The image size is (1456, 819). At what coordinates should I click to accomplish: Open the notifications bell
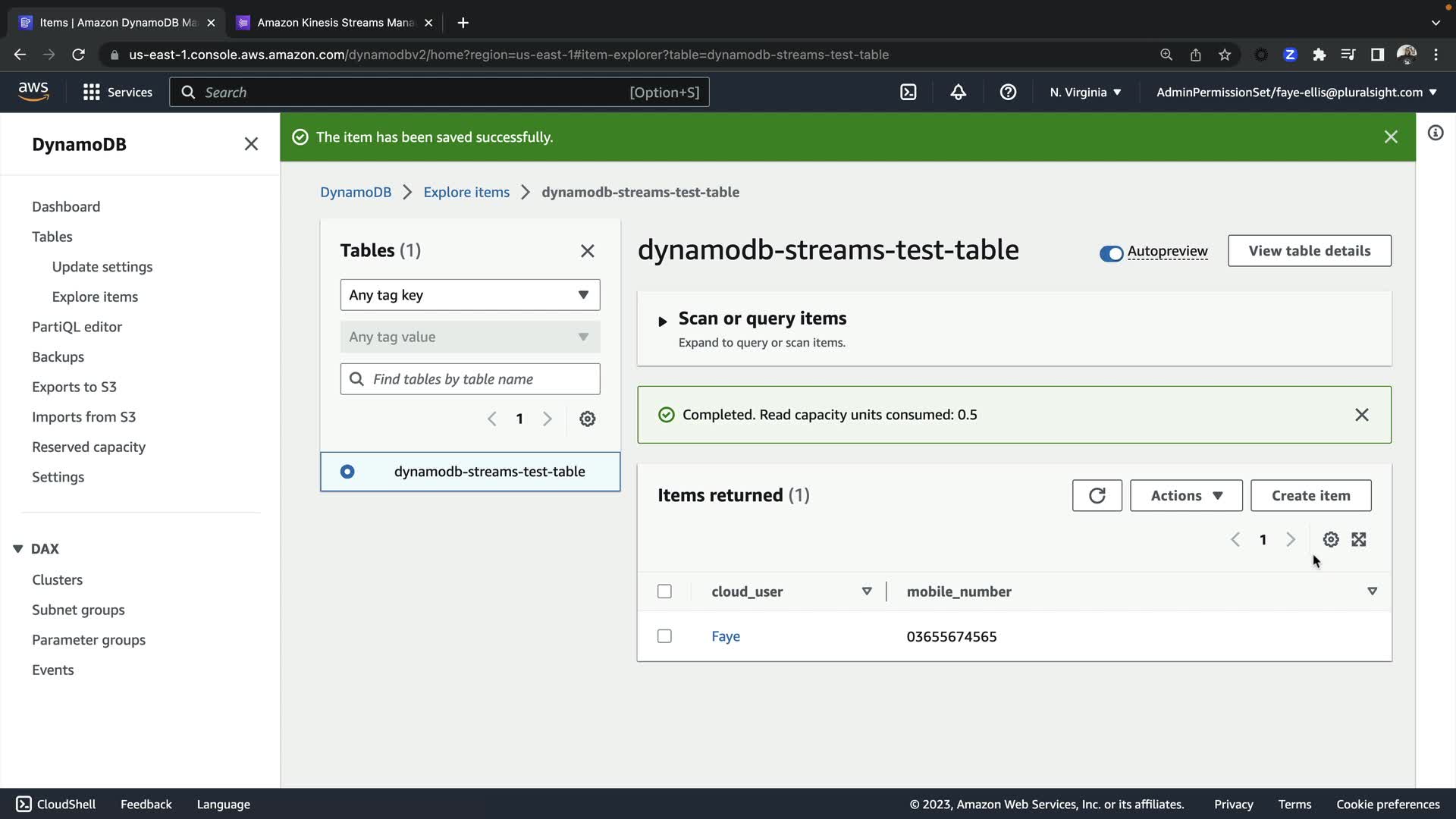click(x=958, y=93)
